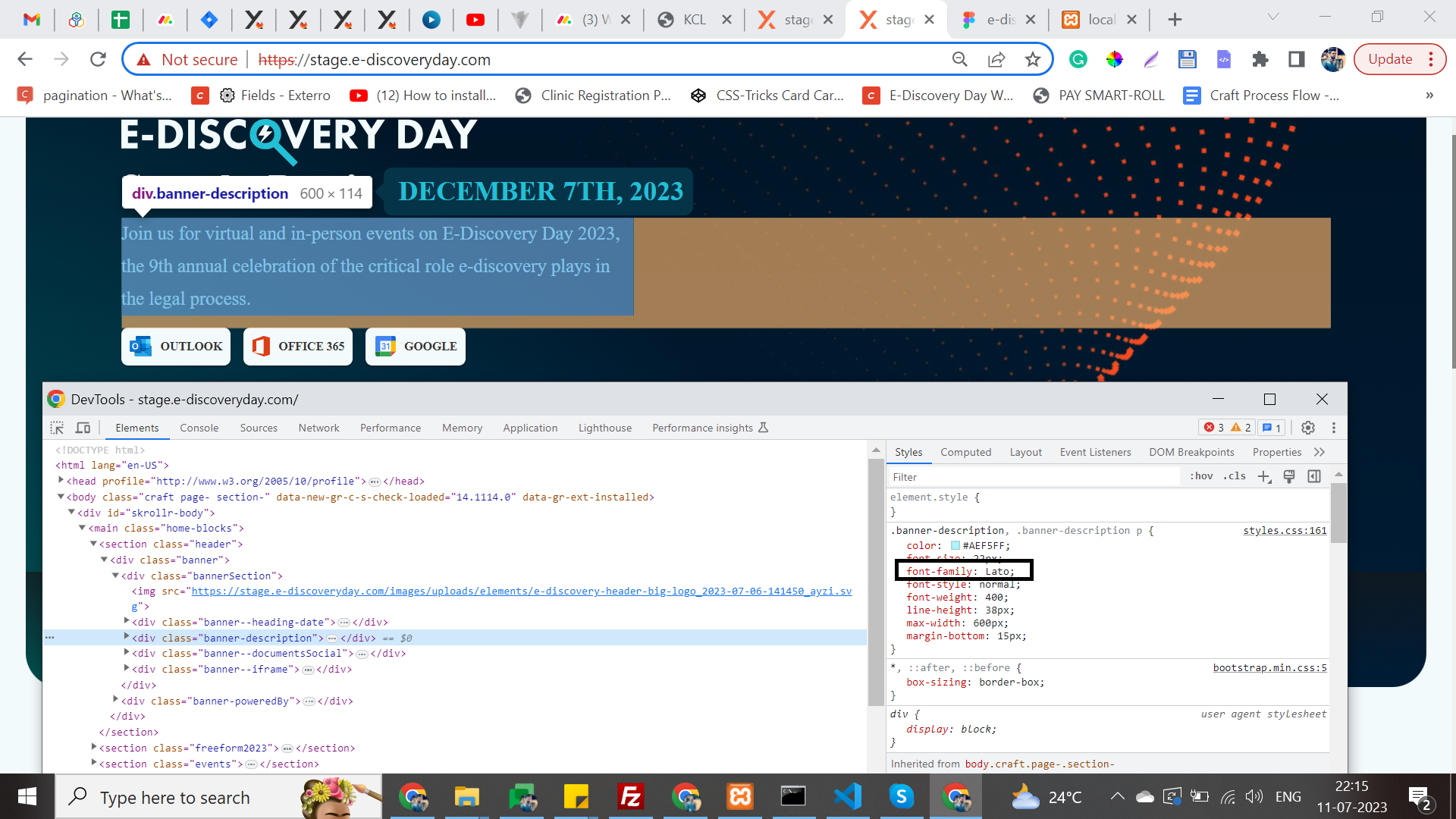Screen dimensions: 1456x819
Task: Open FileZilla from the taskbar
Action: point(631,797)
